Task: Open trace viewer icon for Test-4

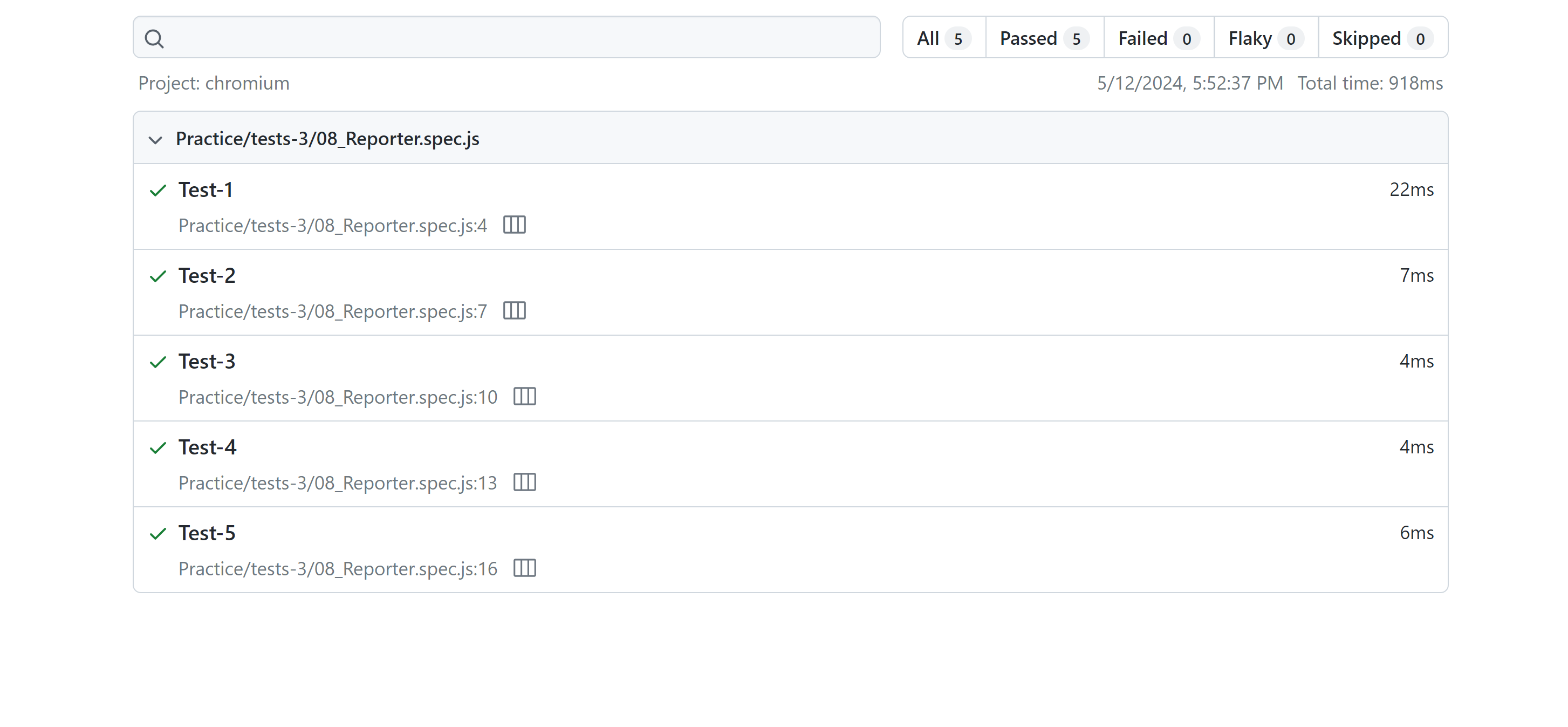Action: 524,483
